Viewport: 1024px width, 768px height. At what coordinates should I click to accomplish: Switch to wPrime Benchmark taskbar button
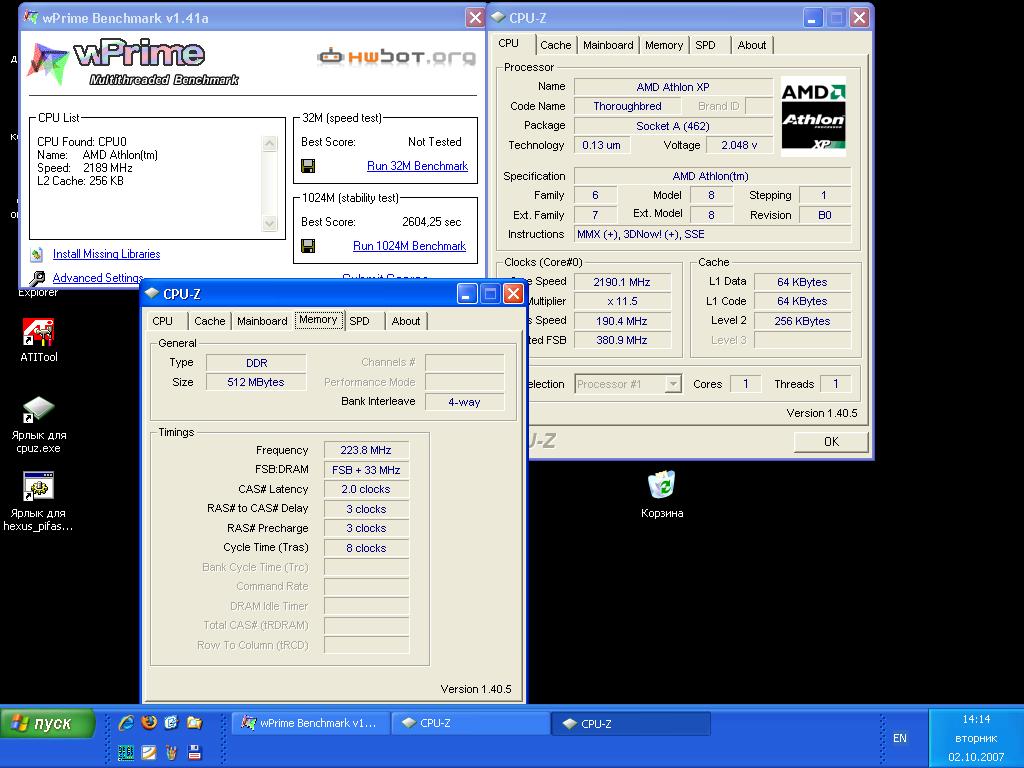[311, 724]
